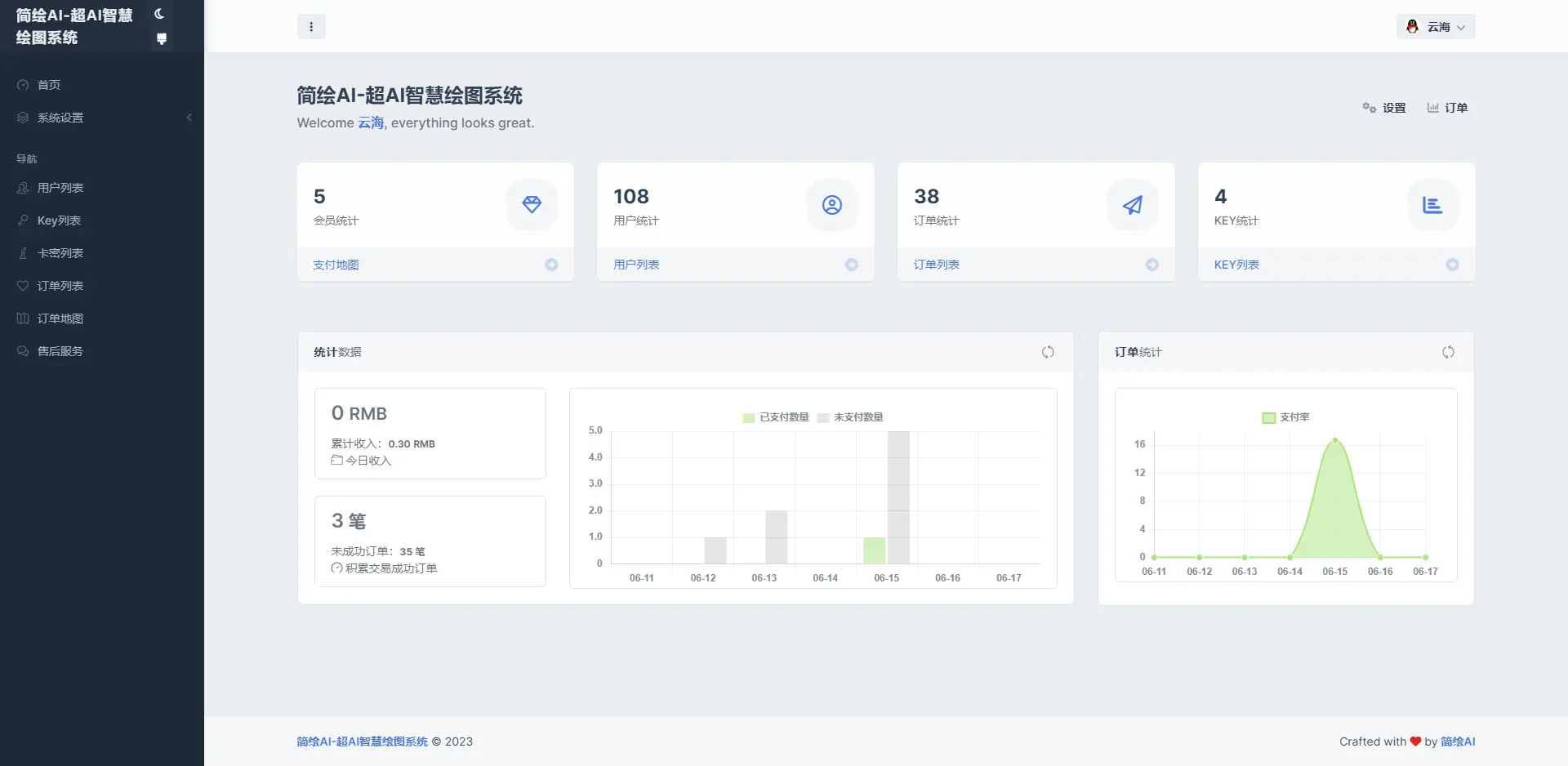
Task: Toggle dark mode moon icon
Action: tap(159, 14)
